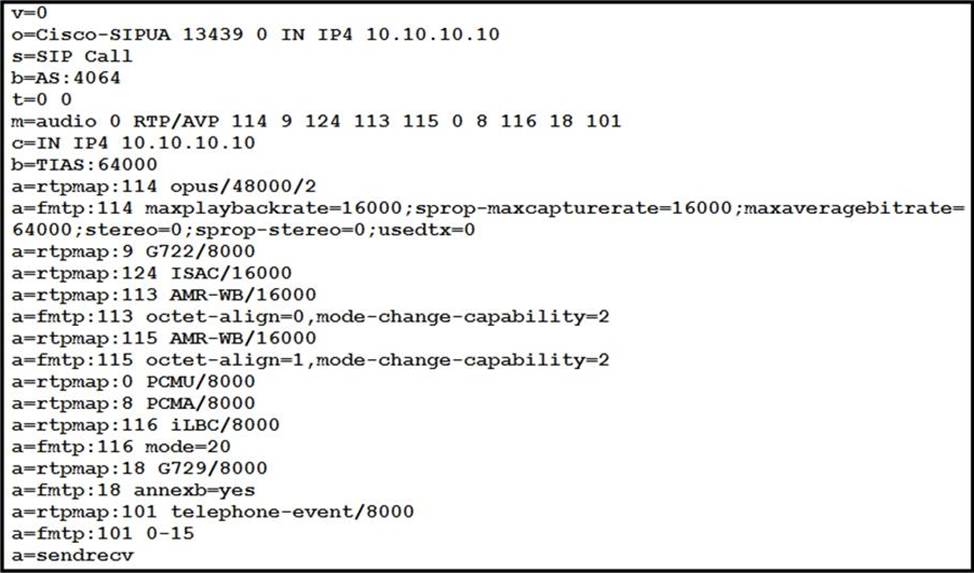Click the rtpmap:113 AMR-WB/16000 line
This screenshot has height=573, width=974.
[x=164, y=295]
